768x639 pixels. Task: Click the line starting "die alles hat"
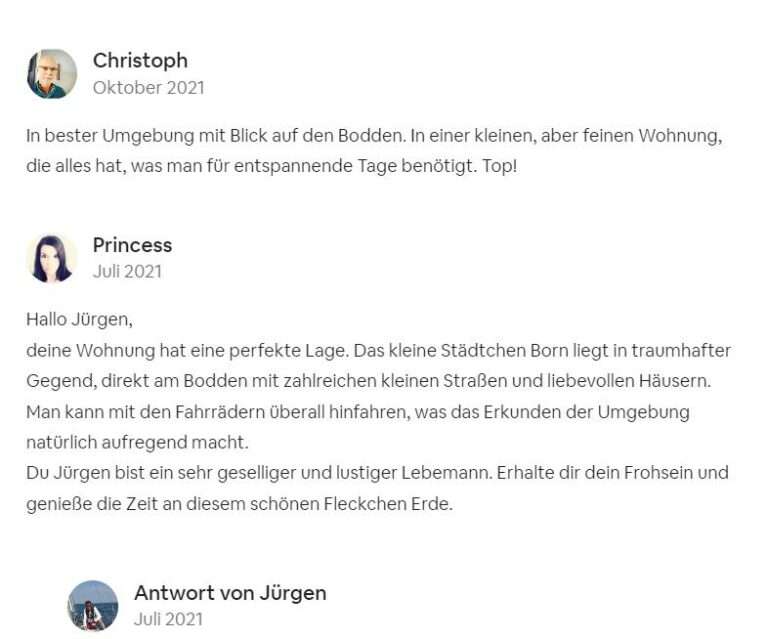pyautogui.click(x=271, y=165)
